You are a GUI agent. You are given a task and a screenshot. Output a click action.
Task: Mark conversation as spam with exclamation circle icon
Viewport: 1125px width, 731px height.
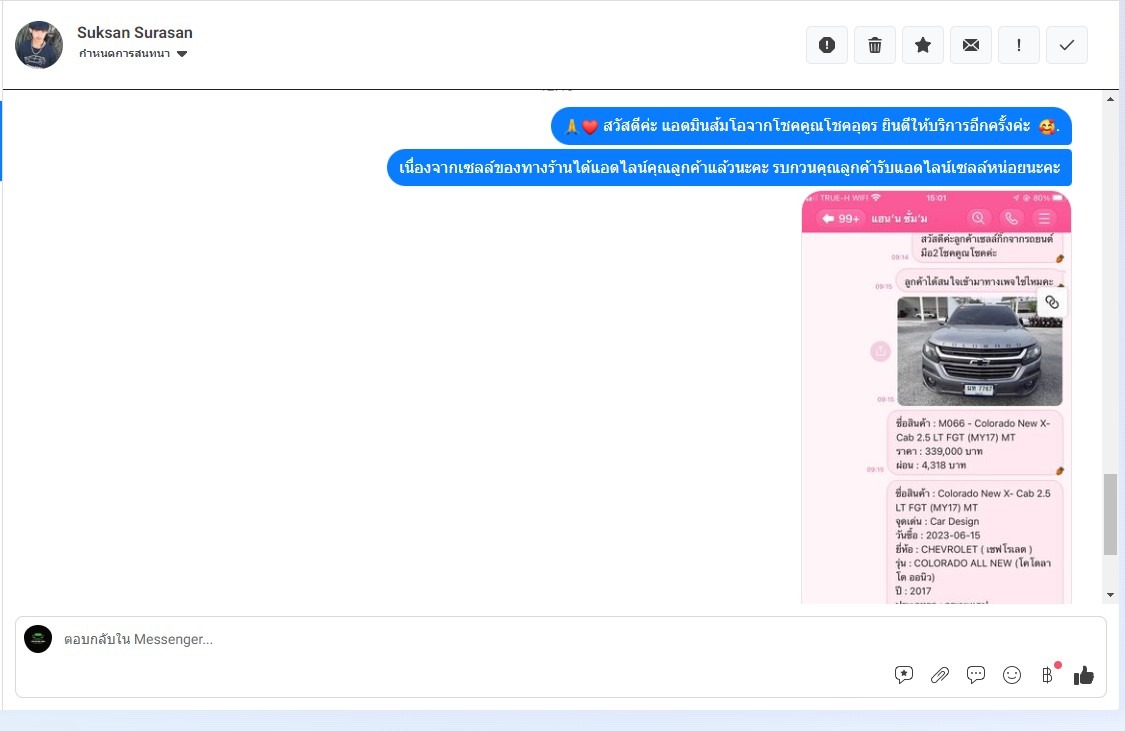point(827,45)
